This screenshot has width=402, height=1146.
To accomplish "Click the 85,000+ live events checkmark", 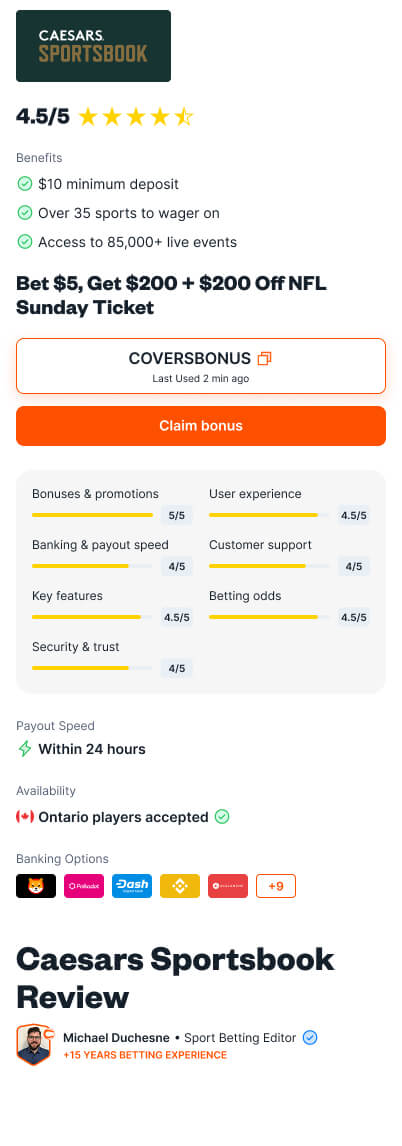I will [25, 242].
